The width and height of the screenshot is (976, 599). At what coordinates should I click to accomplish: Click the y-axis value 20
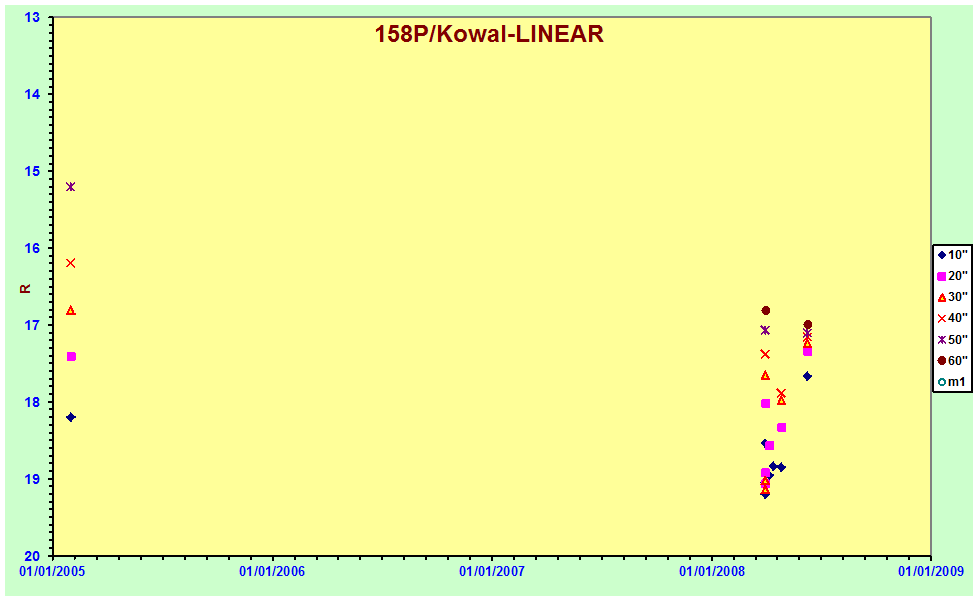coord(32,556)
